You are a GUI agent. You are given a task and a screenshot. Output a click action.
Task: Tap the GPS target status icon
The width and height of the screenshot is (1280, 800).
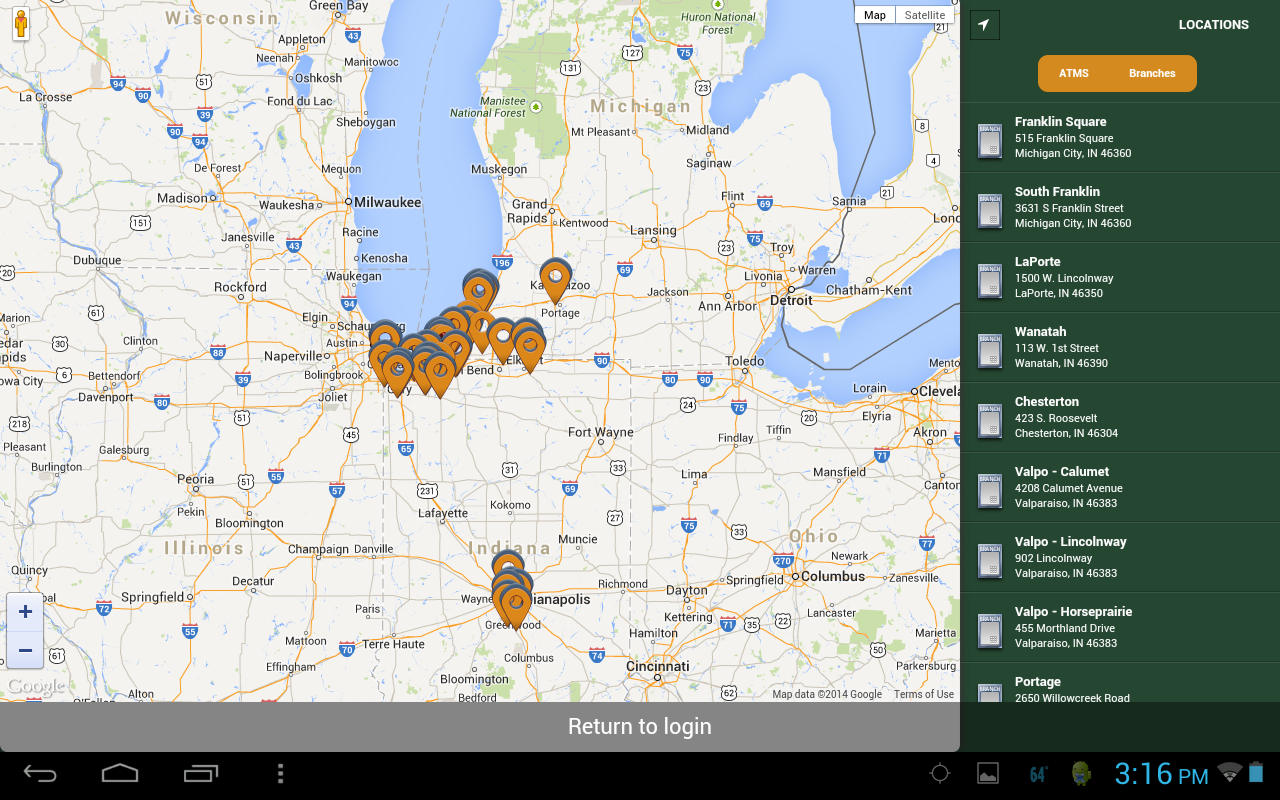939,773
